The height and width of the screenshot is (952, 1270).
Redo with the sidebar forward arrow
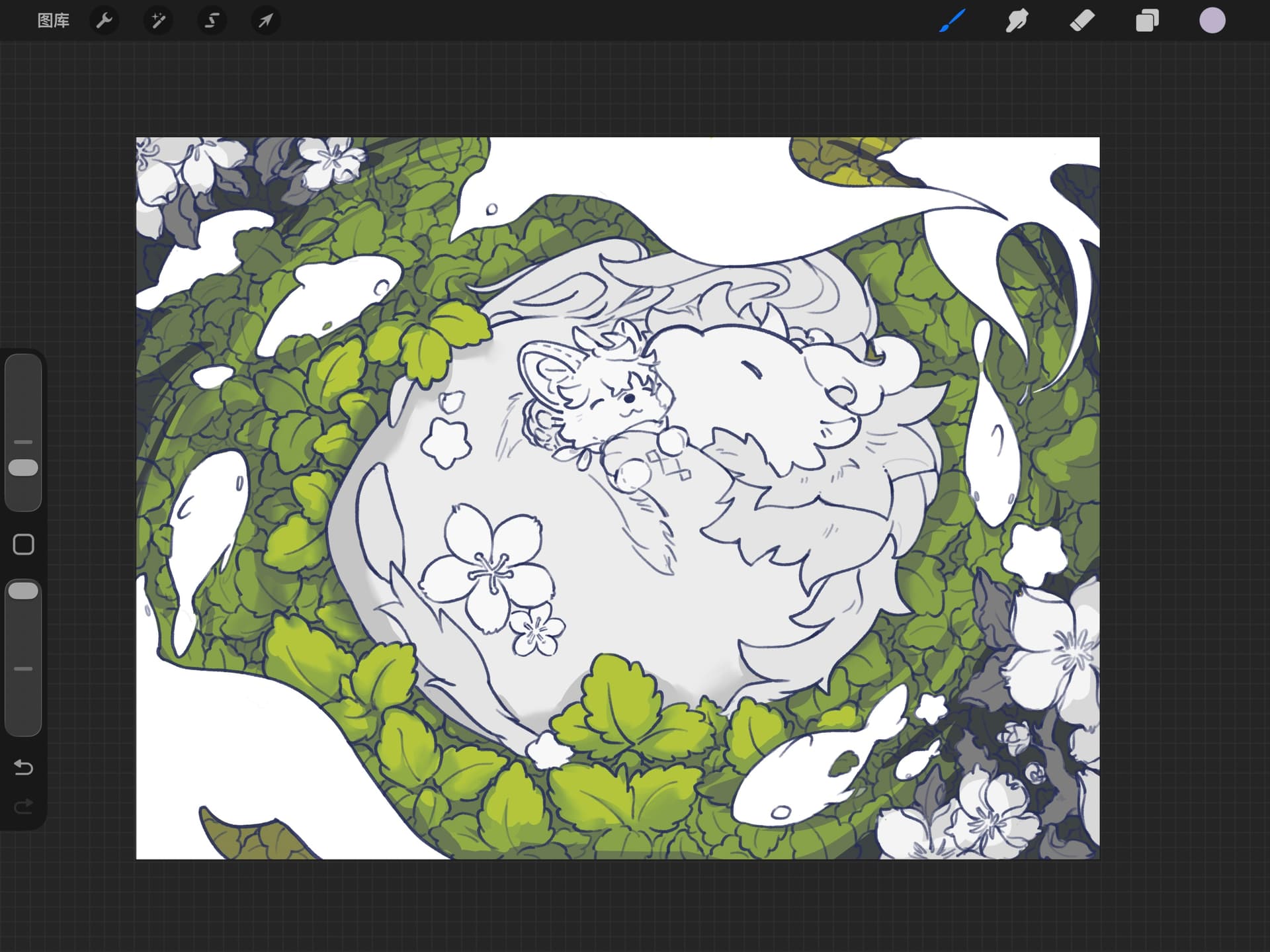24,806
